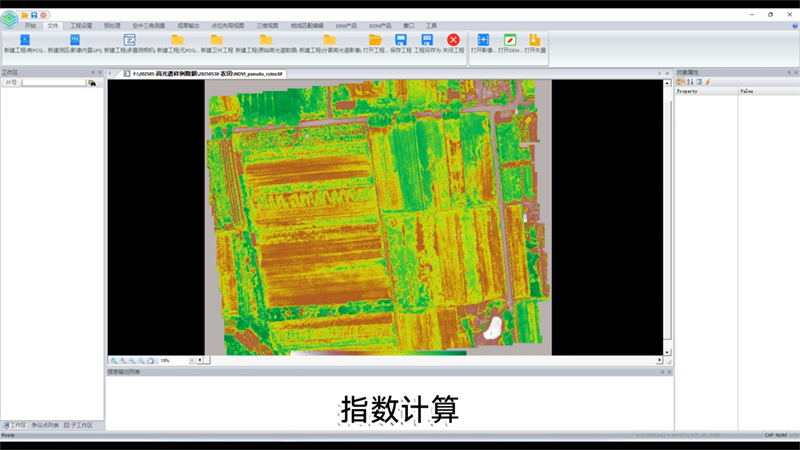800x450 pixels.
Task: Click vertical scrollbar down arrow of image view
Action: [667, 352]
